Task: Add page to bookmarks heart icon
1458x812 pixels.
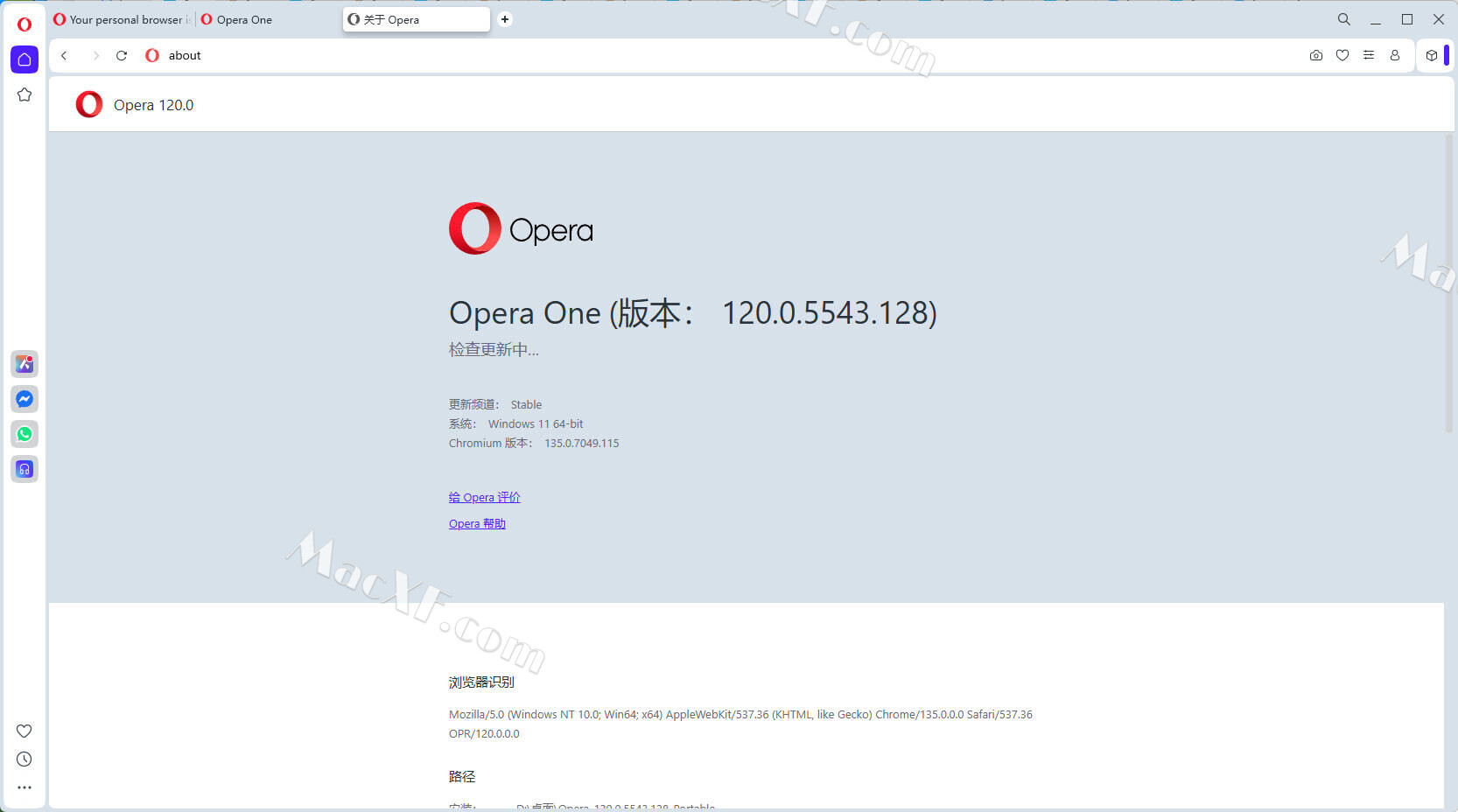Action: pyautogui.click(x=1342, y=55)
